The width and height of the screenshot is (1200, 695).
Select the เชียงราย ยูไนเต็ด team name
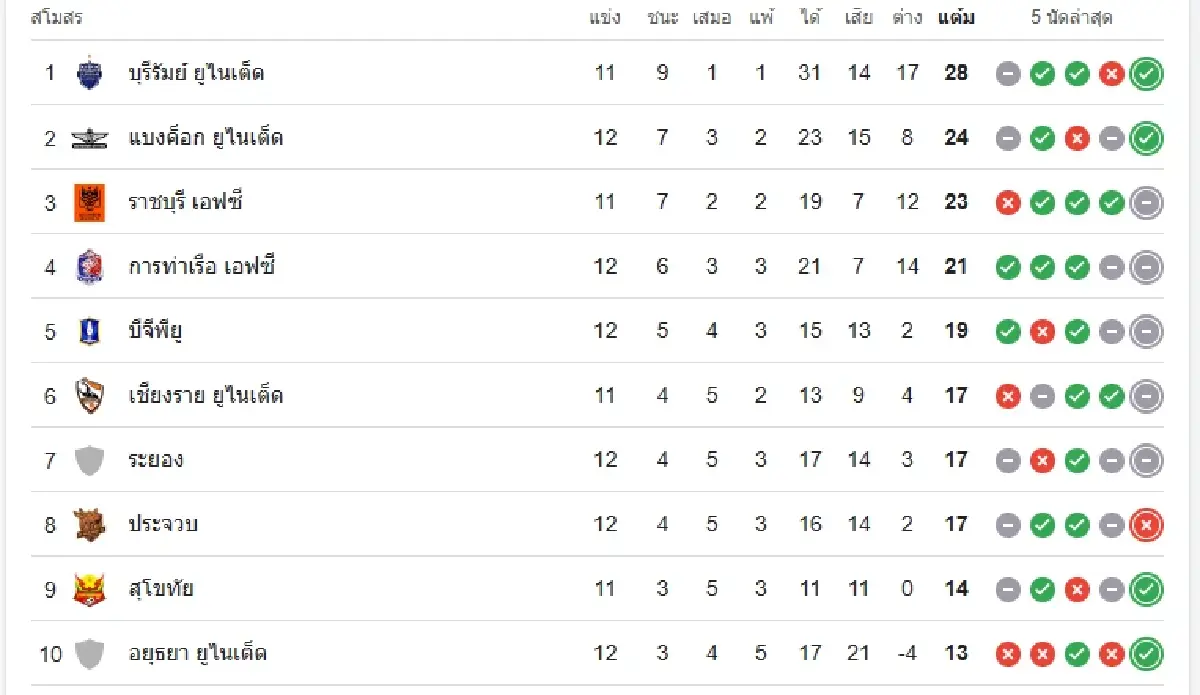click(206, 396)
